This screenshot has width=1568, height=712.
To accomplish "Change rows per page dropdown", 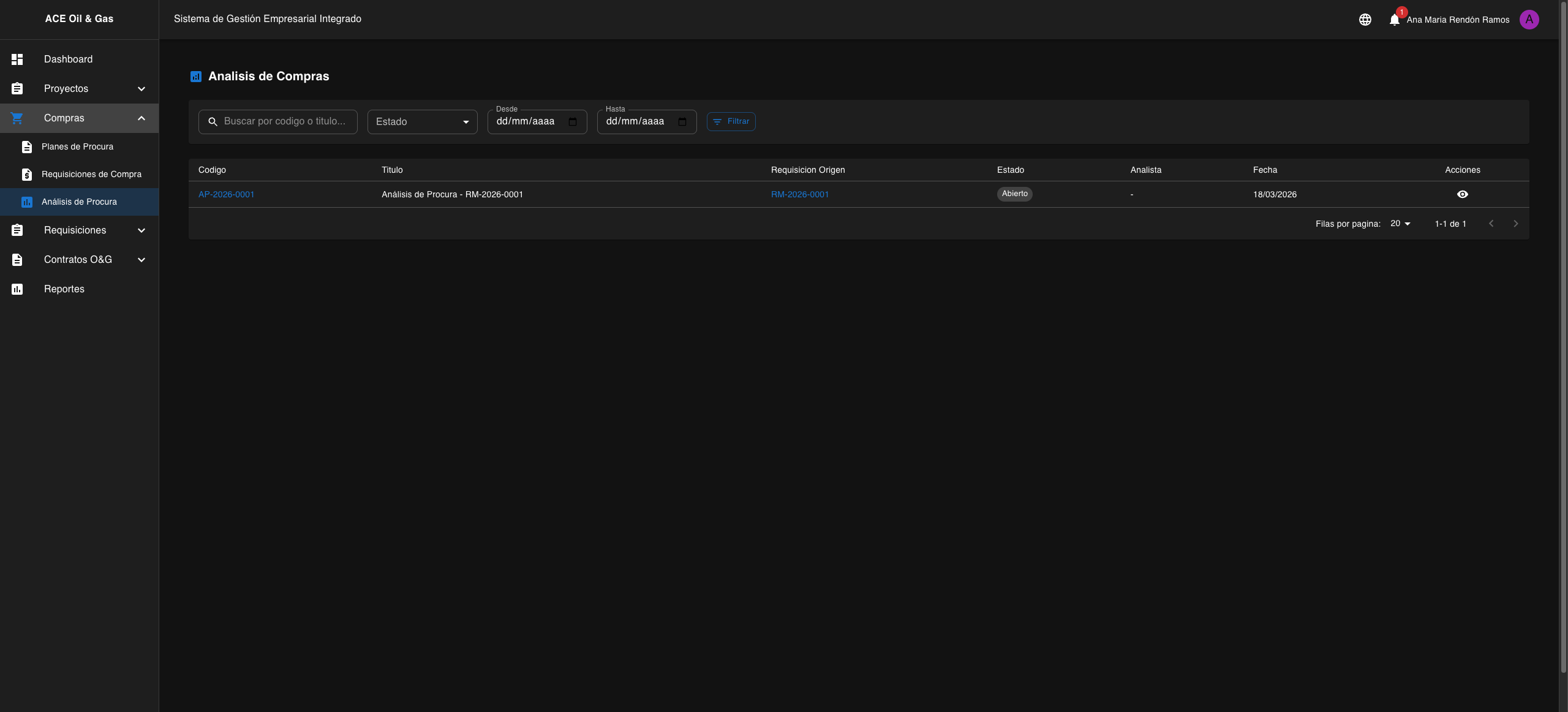I will click(x=1400, y=224).
